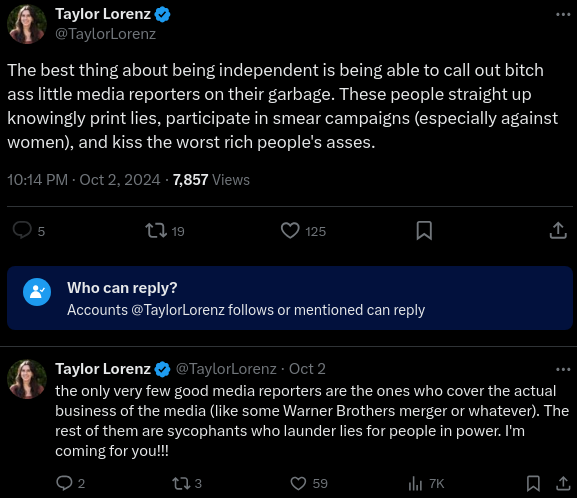Open the more options menu on main tweet

[563, 14]
